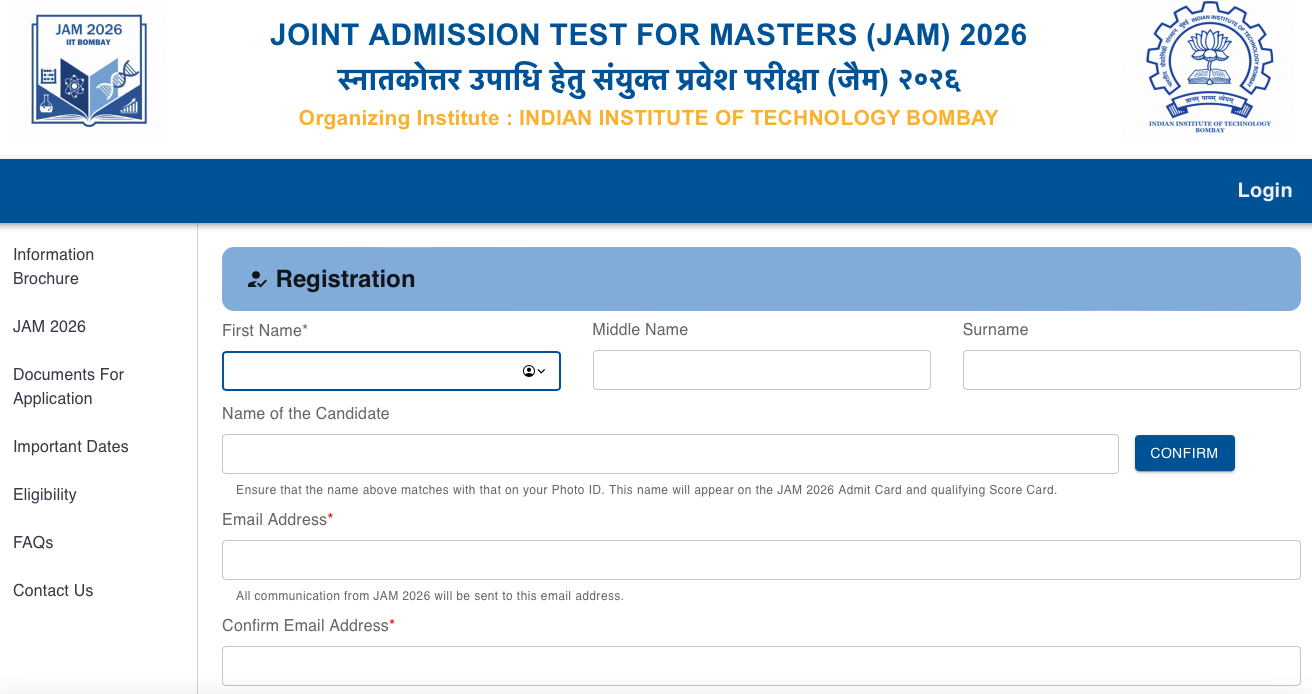Open the Eligibility sidebar link

[45, 495]
